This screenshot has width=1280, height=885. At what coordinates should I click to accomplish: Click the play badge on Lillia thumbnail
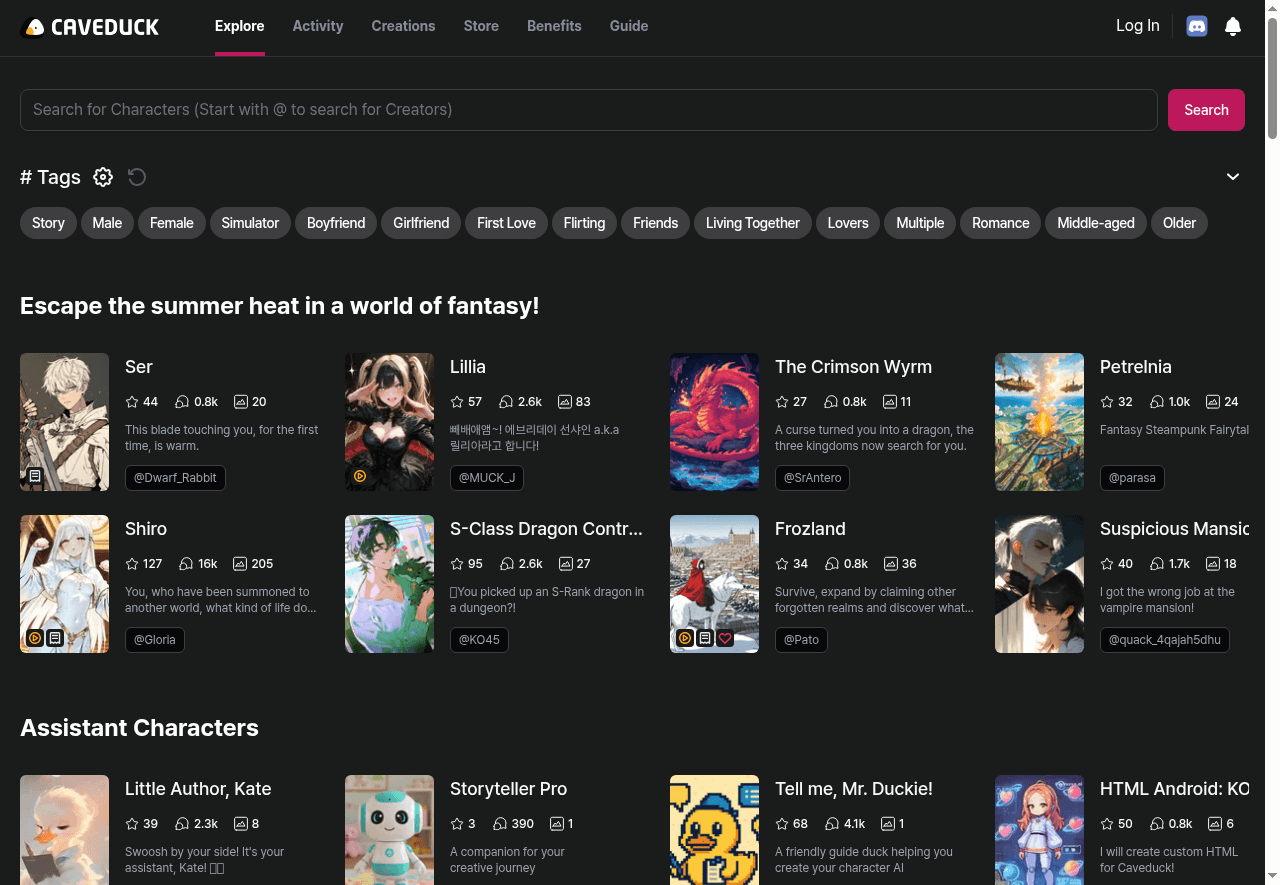tap(360, 476)
